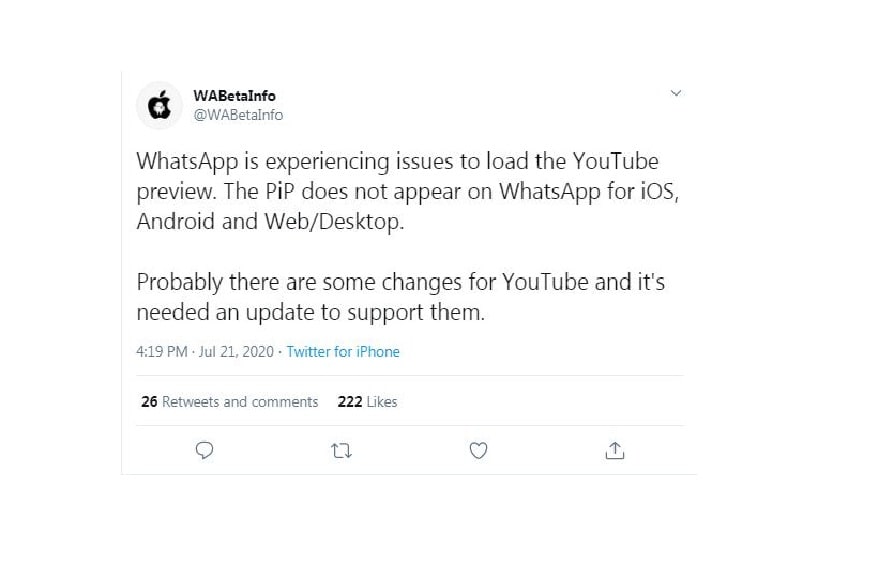Show the Likes list label
This screenshot has height=583, width=875.
[x=382, y=402]
